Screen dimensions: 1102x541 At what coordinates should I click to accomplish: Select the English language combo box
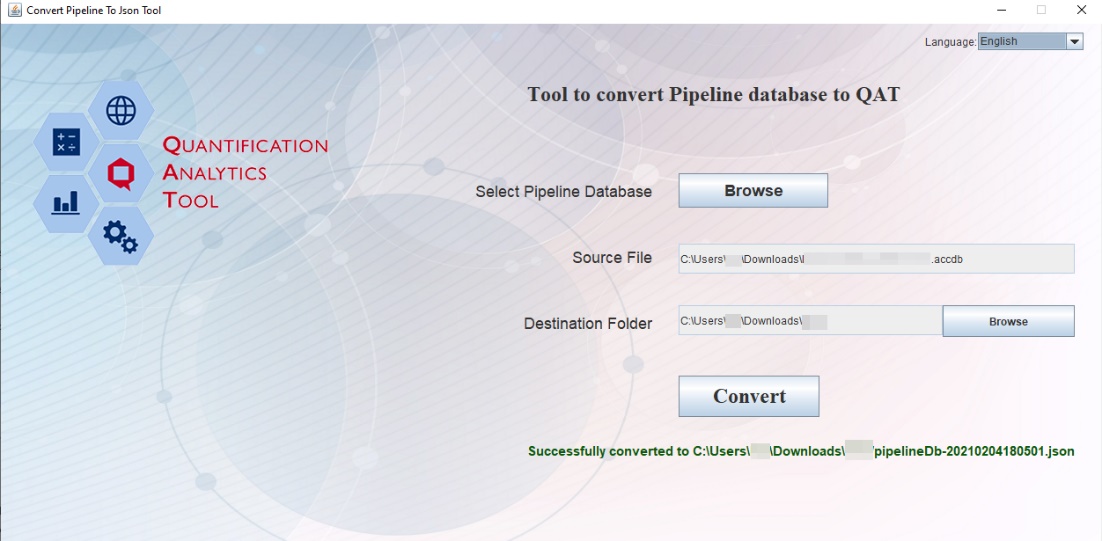(1030, 41)
